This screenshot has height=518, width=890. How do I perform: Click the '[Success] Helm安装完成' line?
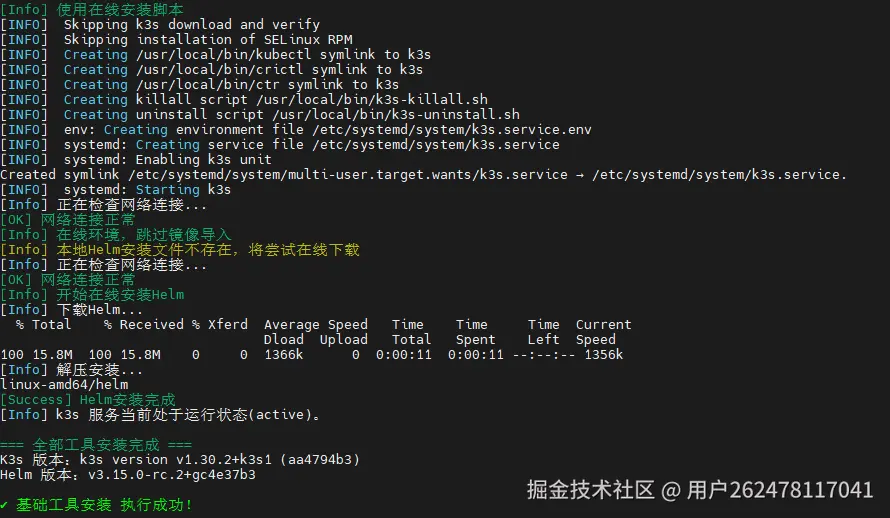click(x=88, y=400)
